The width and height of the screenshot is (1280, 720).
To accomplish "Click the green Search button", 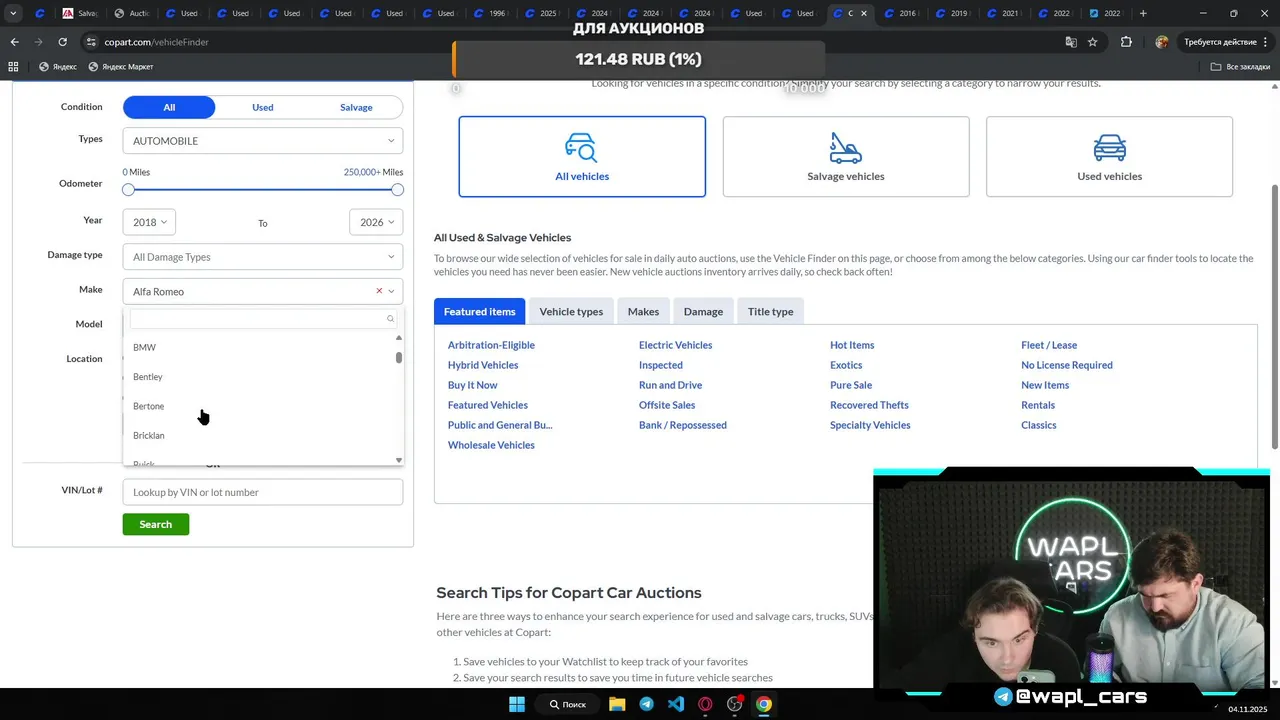I will click(x=155, y=524).
